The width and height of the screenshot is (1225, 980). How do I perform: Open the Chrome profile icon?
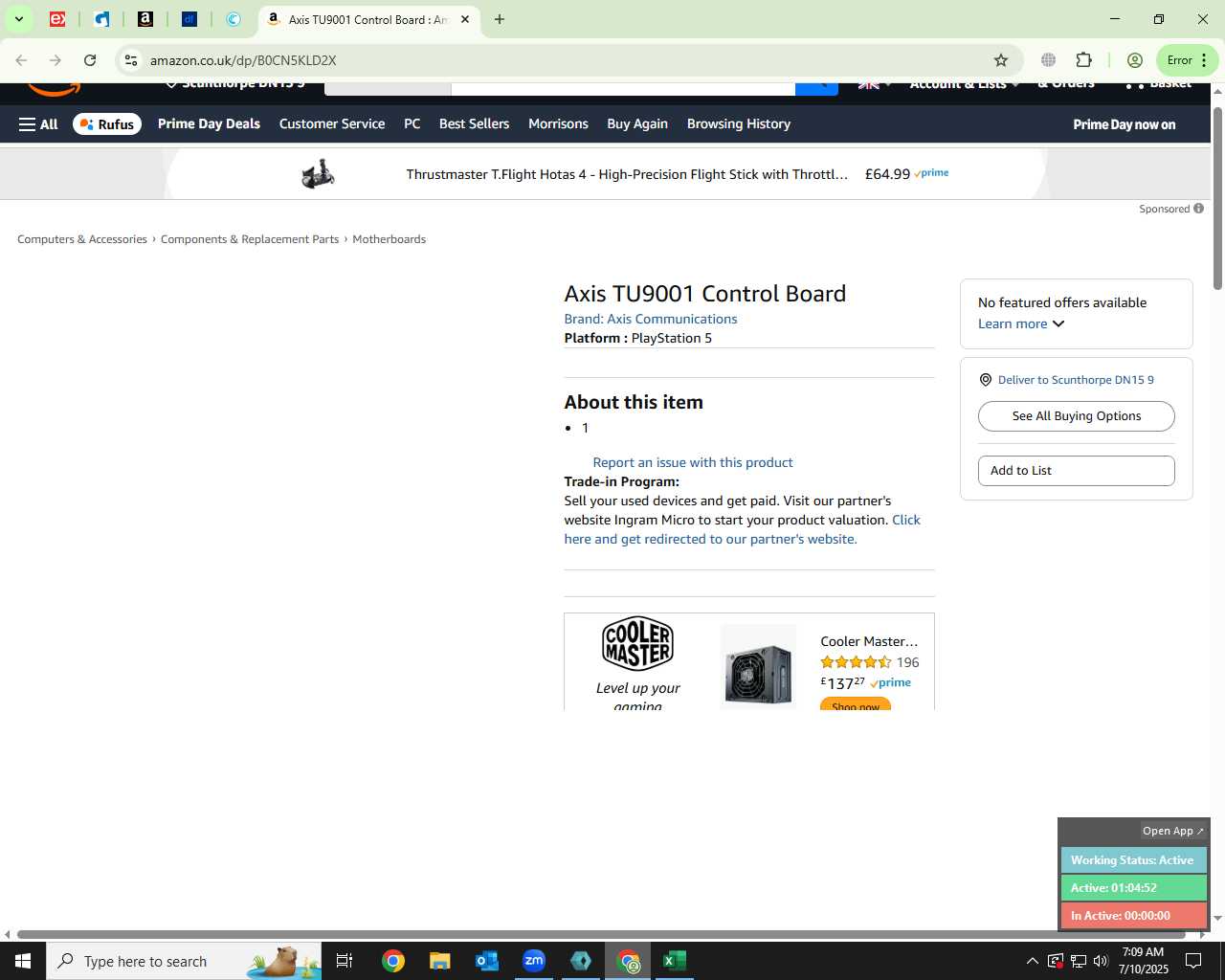(x=1135, y=60)
